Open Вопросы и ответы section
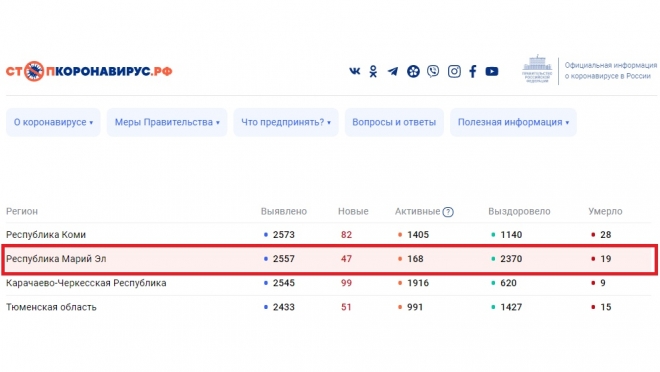 coord(394,122)
